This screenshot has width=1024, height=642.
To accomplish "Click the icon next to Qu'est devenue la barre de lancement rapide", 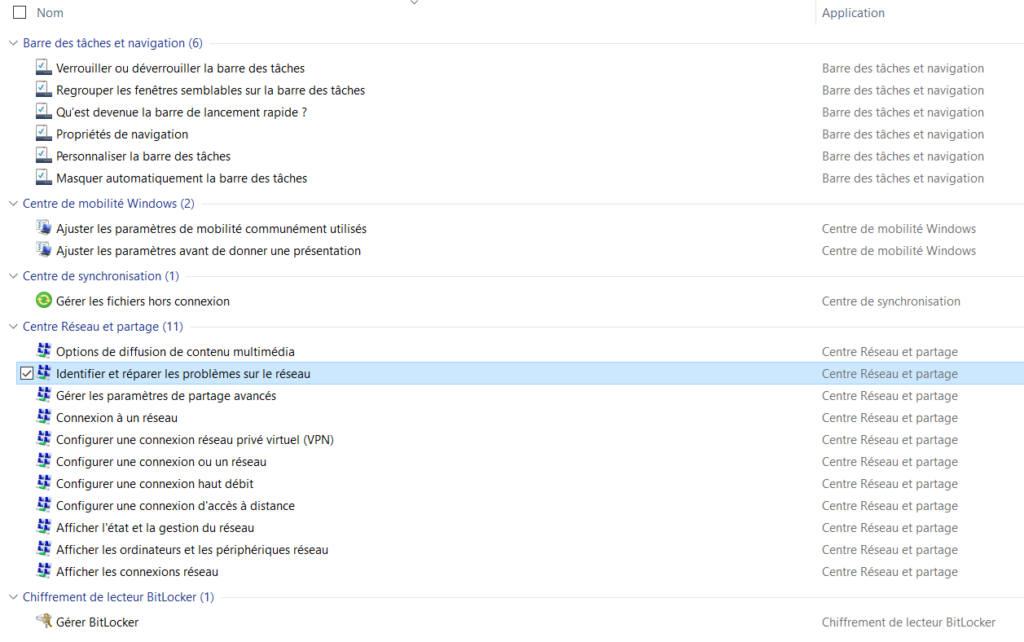I will tap(43, 112).
